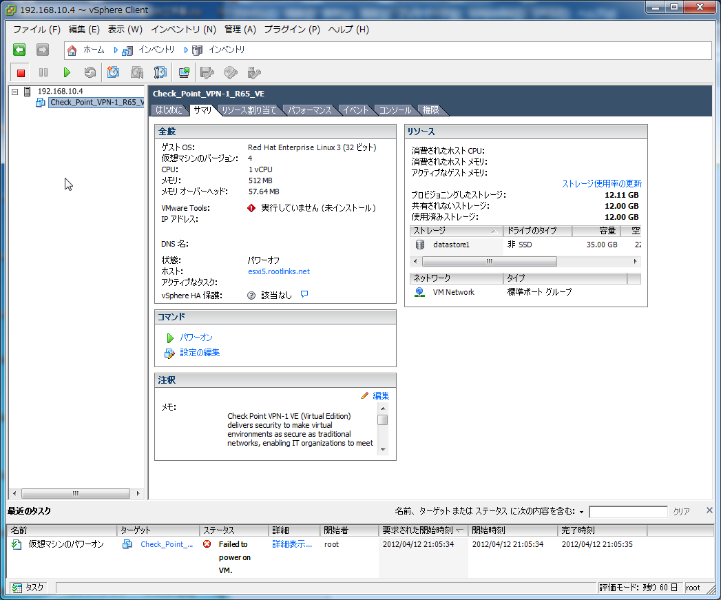This screenshot has width=721, height=600.
Task: Click the pencil edit icon in annotations
Action: point(365,396)
